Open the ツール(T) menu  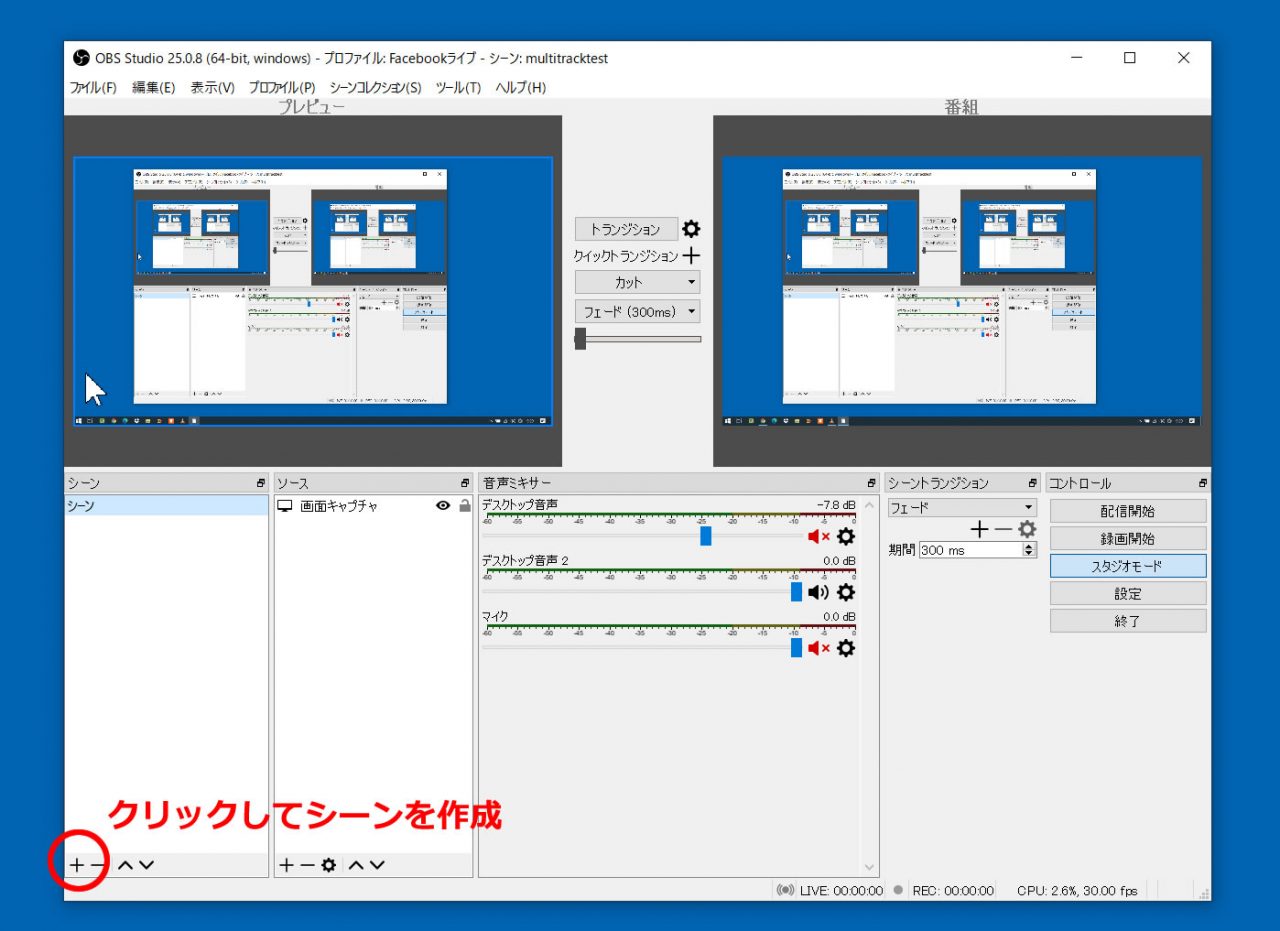[x=458, y=88]
